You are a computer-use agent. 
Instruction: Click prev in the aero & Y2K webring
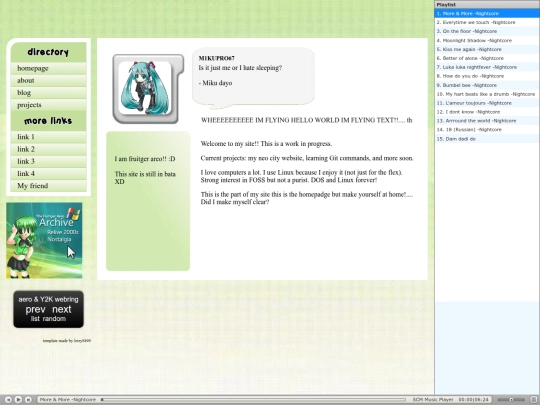(x=35, y=309)
